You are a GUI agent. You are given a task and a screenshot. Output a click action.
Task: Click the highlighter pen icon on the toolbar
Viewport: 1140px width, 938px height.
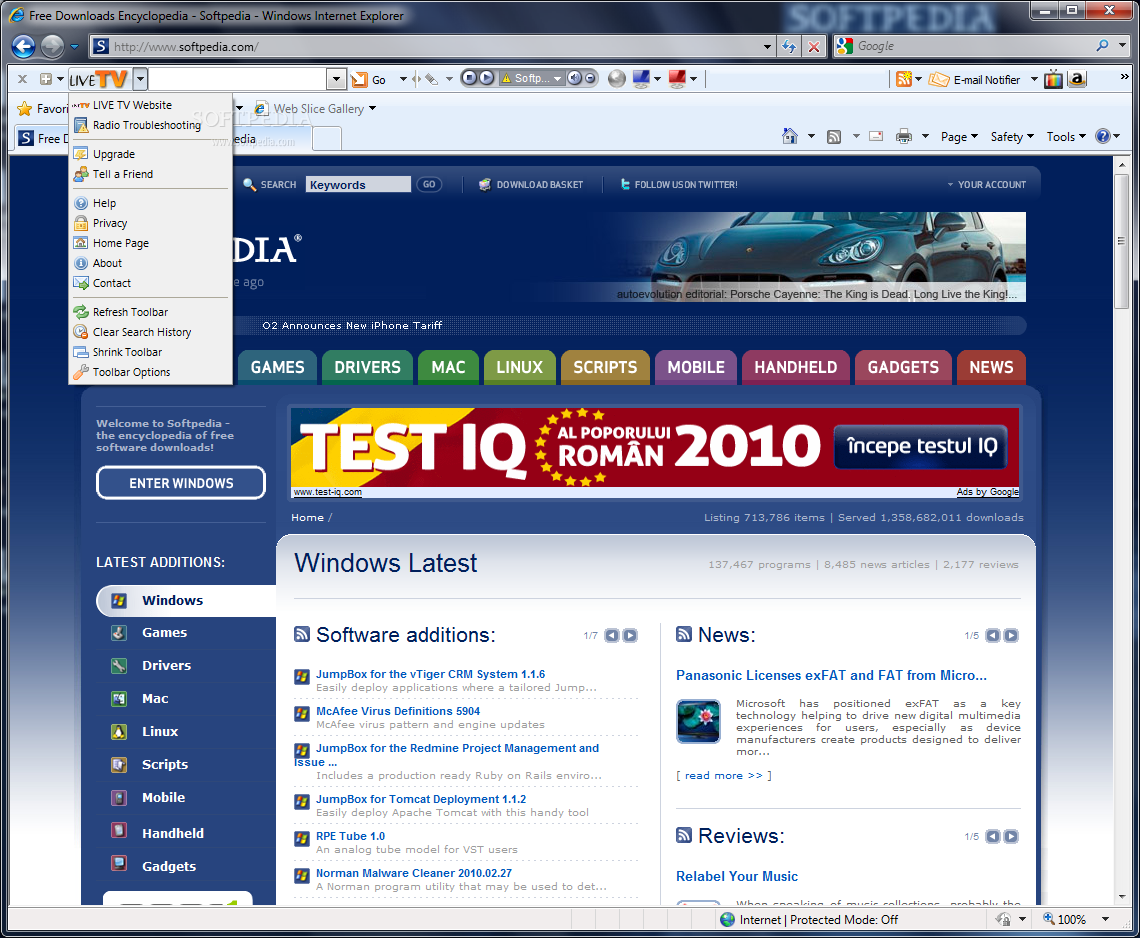tap(432, 79)
